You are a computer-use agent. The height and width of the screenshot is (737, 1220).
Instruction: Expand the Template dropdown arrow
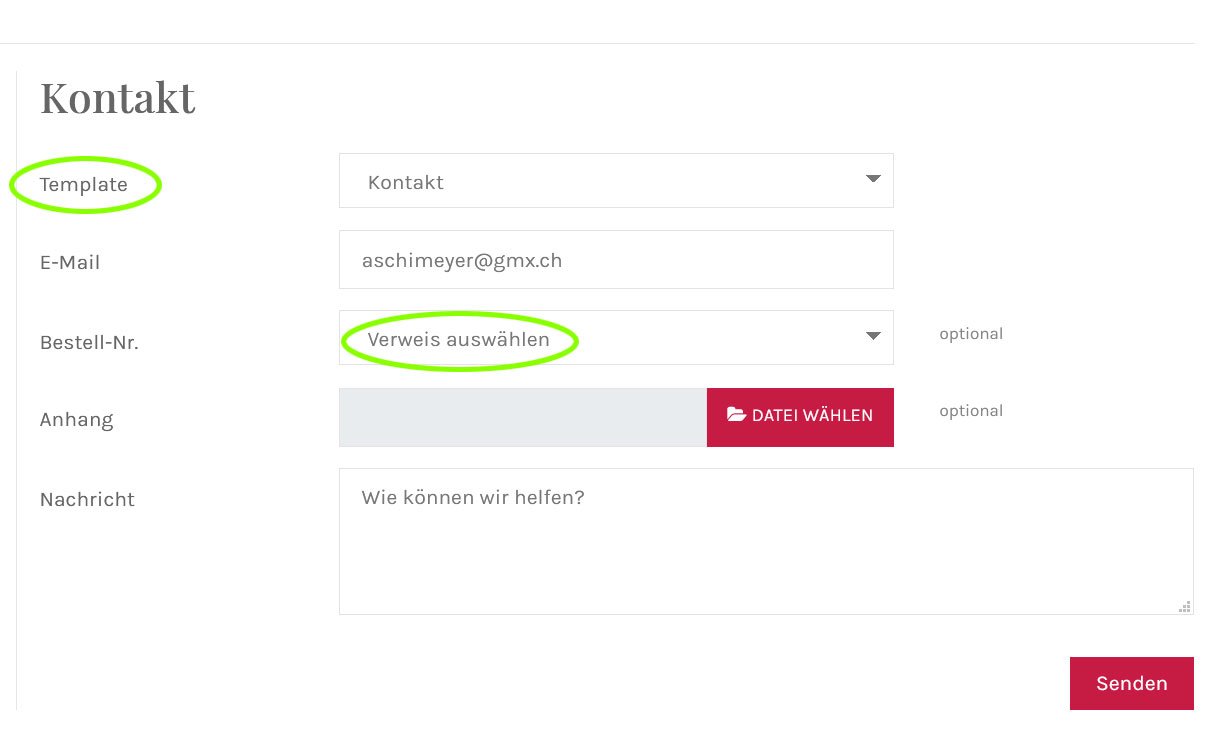pyautogui.click(x=873, y=179)
